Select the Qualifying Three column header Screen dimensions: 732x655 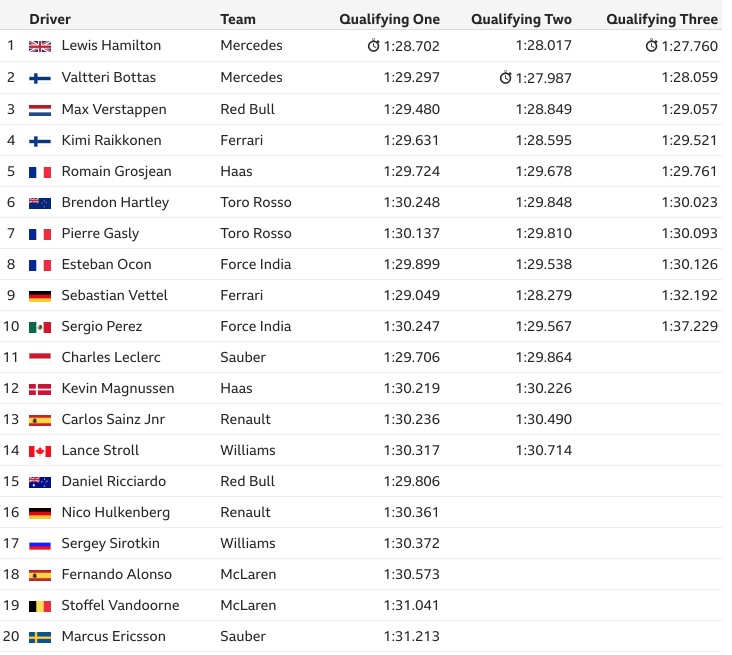[x=662, y=19]
